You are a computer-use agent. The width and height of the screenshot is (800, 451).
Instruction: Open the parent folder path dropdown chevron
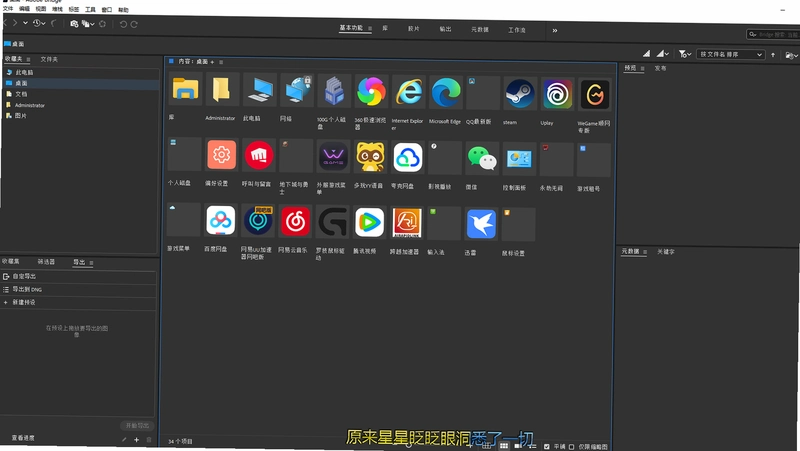tap(26, 23)
